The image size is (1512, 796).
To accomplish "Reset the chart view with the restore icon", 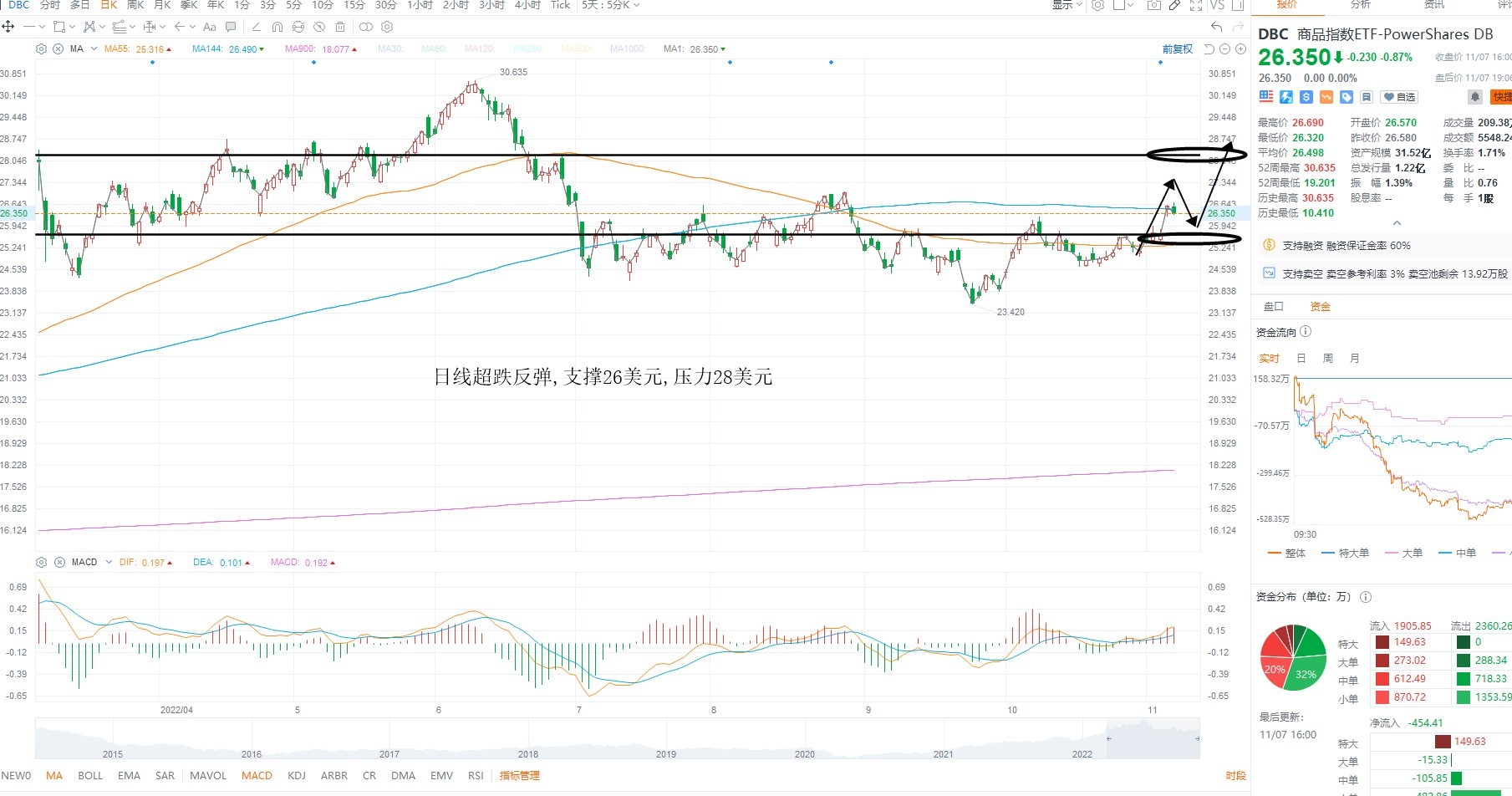I will [1209, 48].
